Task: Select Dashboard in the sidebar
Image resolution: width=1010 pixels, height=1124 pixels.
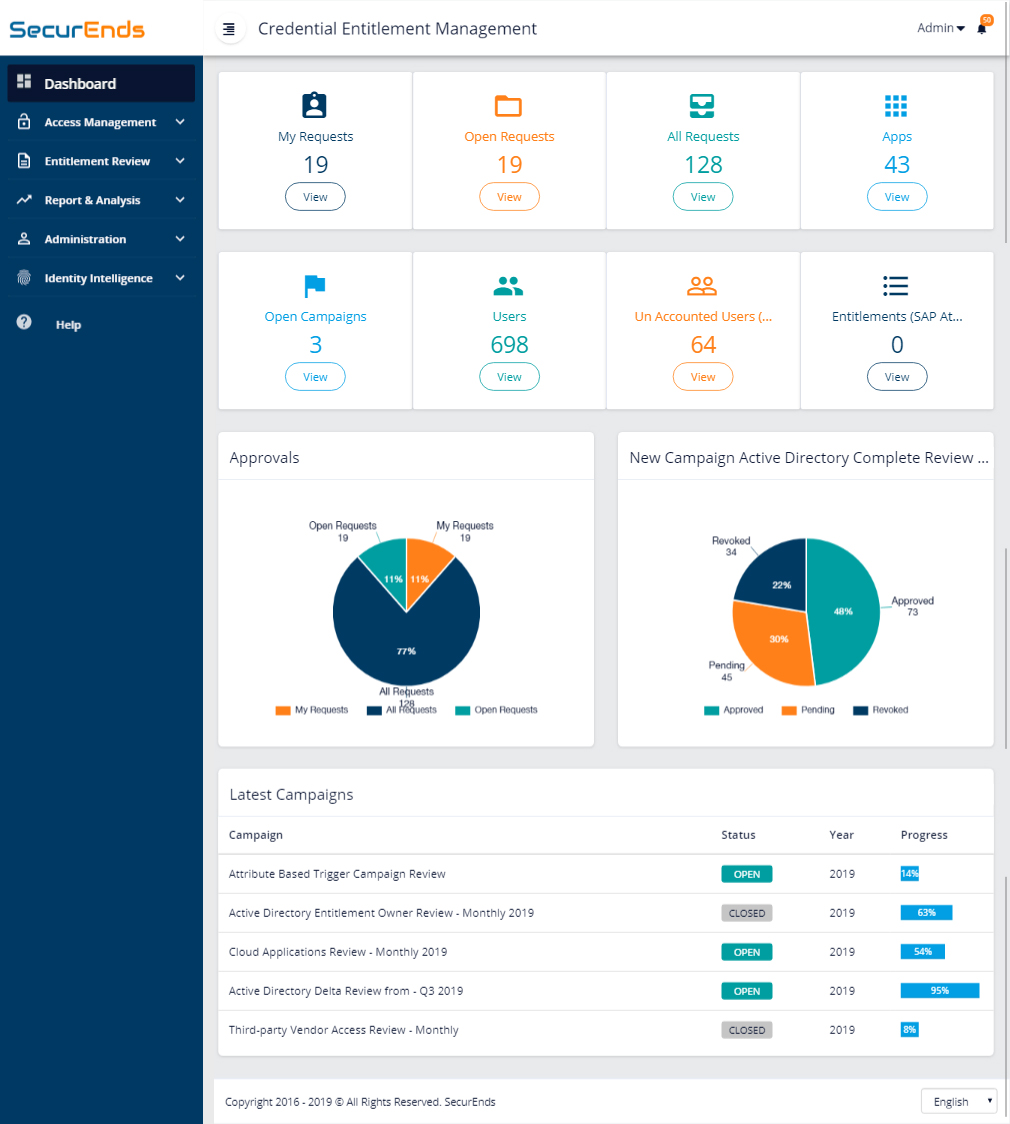Action: point(100,83)
